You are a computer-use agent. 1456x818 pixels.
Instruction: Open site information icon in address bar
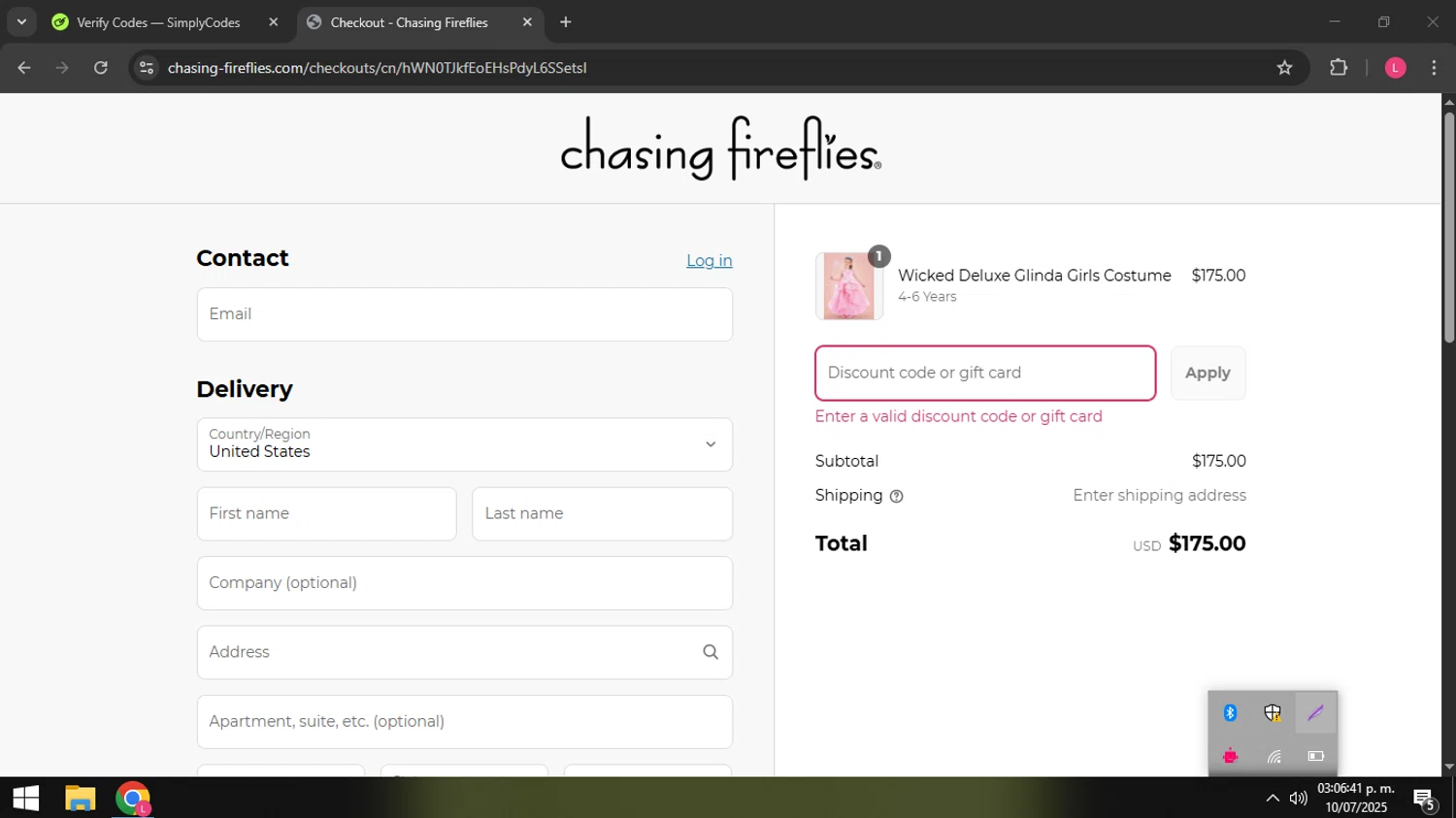coord(147,68)
